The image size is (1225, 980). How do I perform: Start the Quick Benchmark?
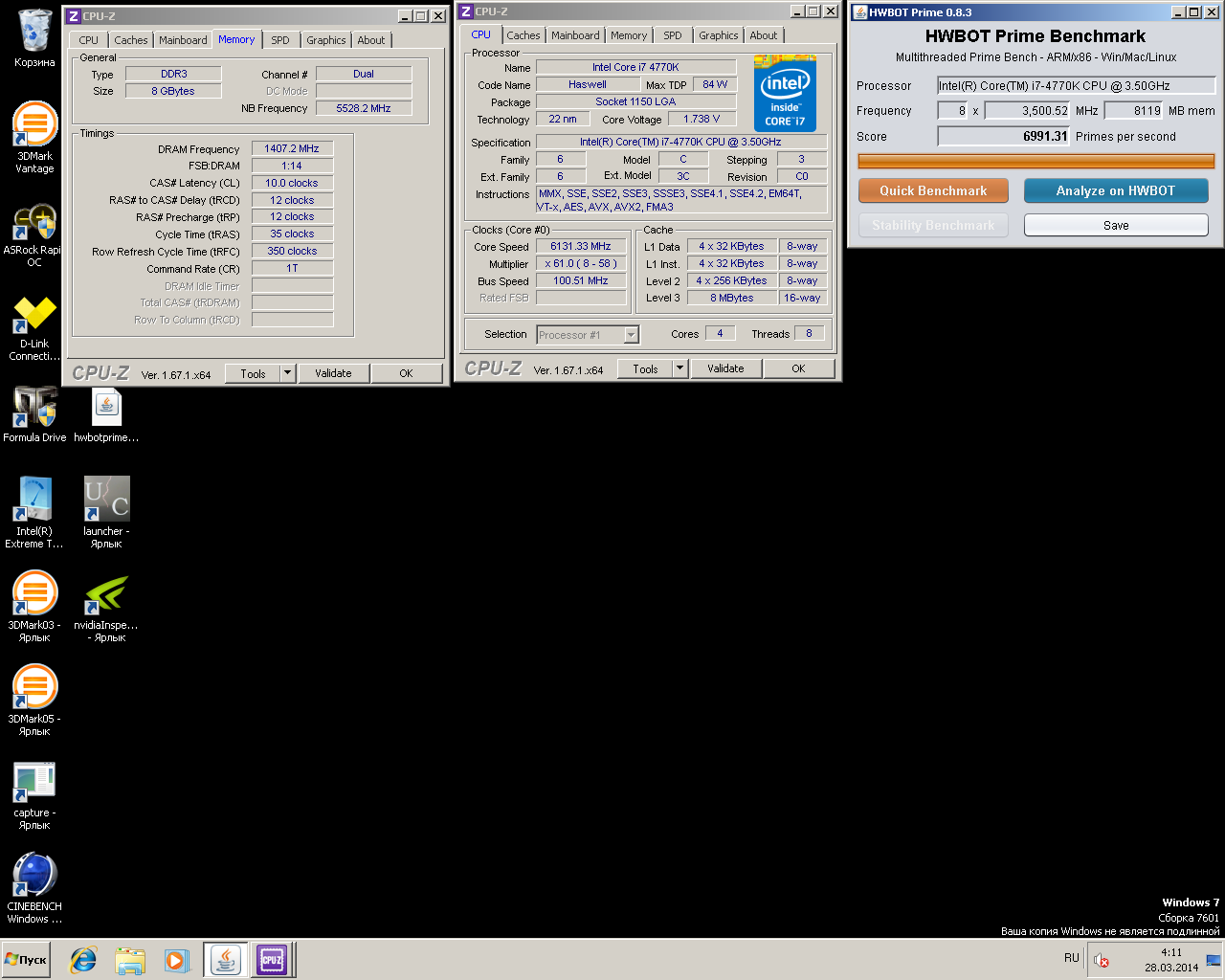point(933,190)
